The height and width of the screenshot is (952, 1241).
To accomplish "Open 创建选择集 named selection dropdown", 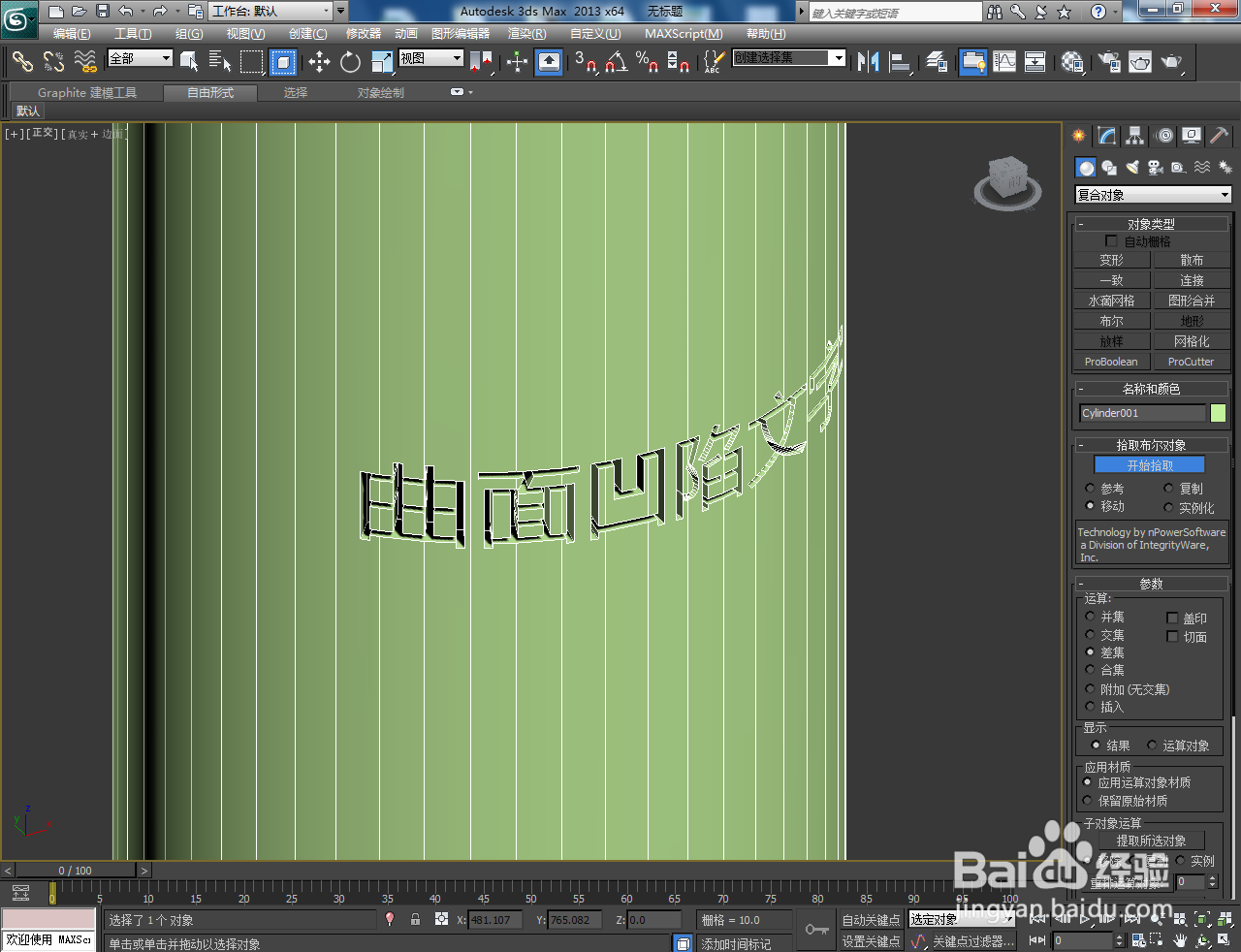I will point(788,58).
